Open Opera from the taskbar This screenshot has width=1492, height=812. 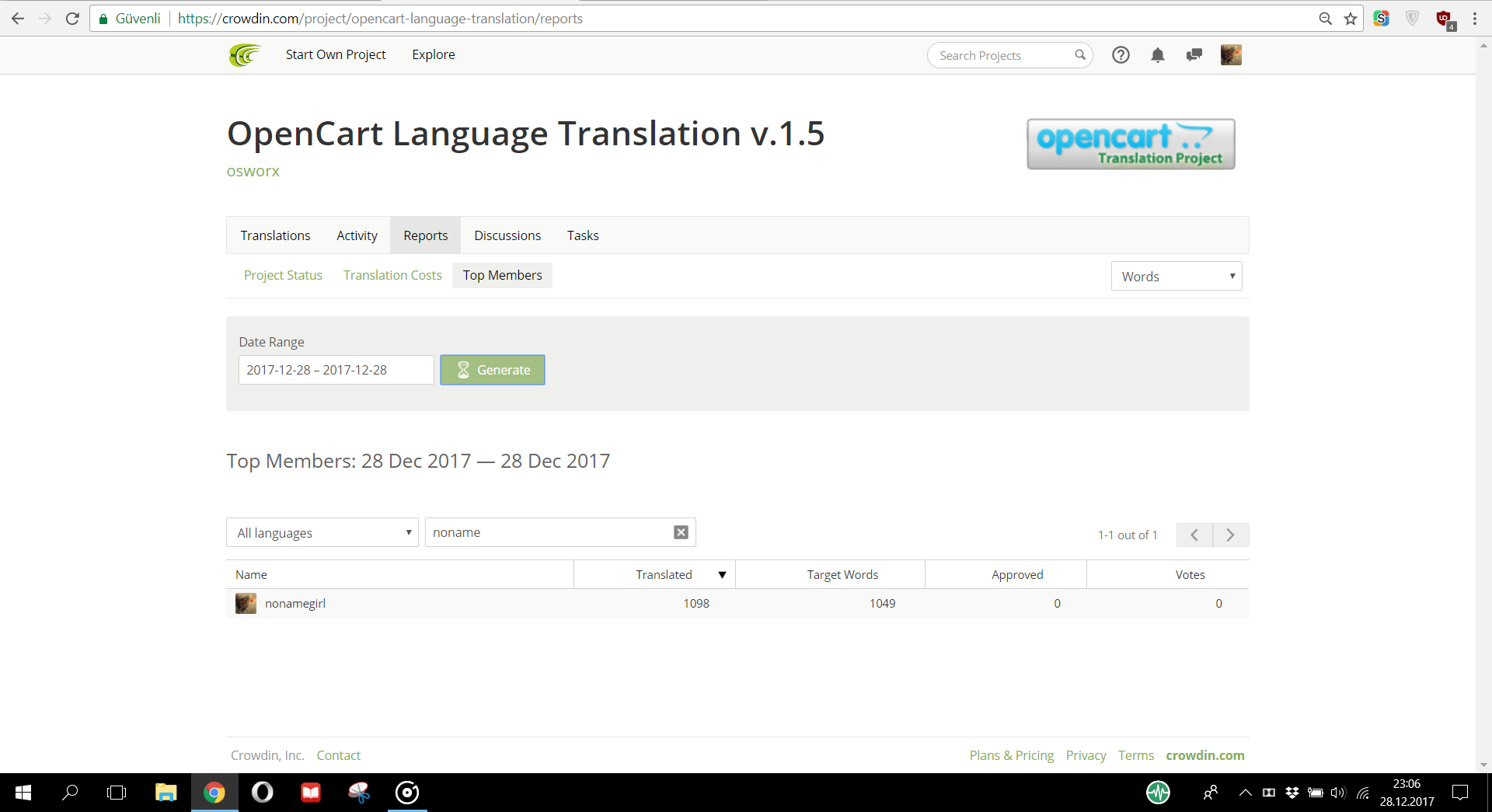(263, 793)
